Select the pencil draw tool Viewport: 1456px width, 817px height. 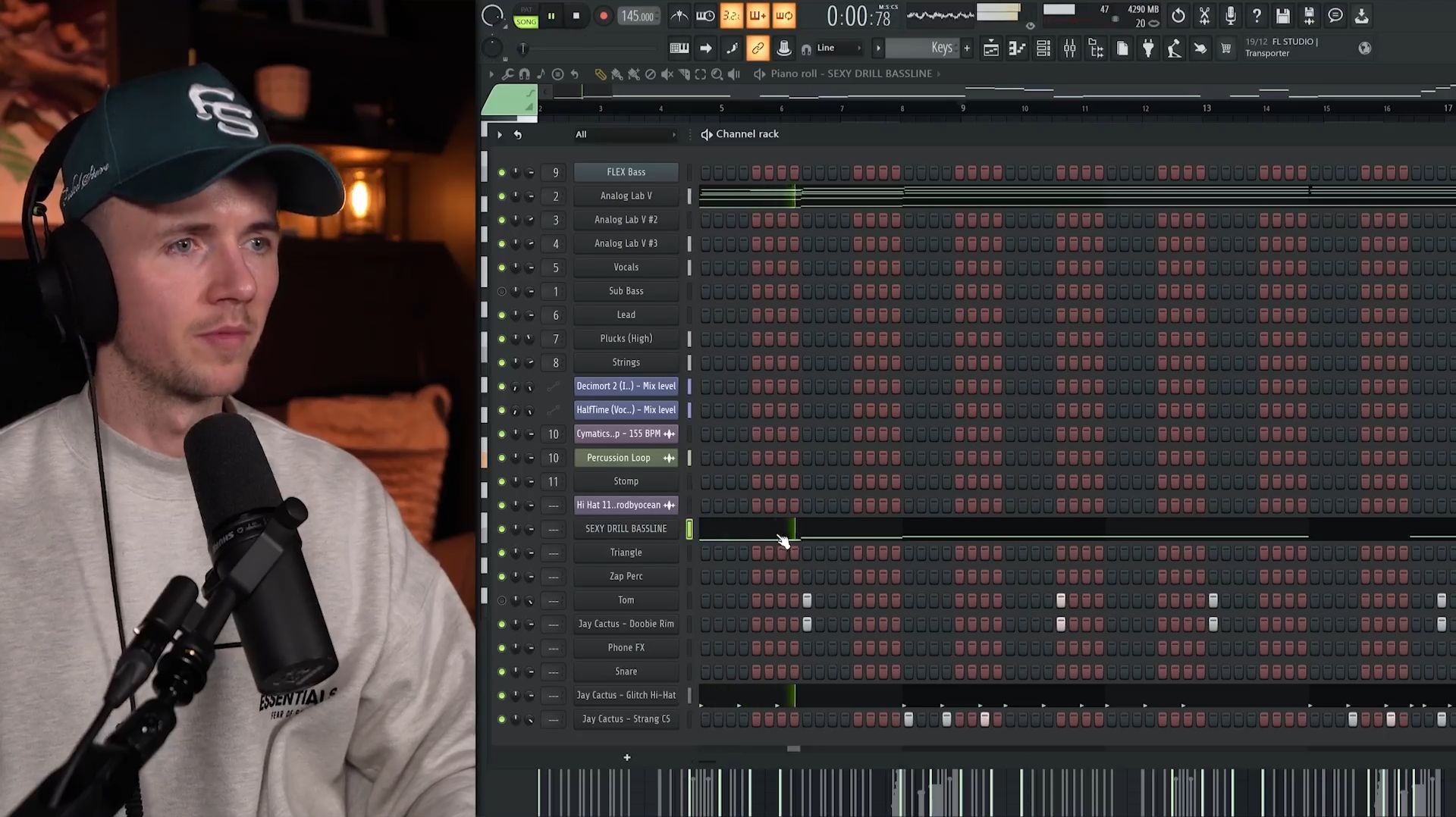coord(600,74)
